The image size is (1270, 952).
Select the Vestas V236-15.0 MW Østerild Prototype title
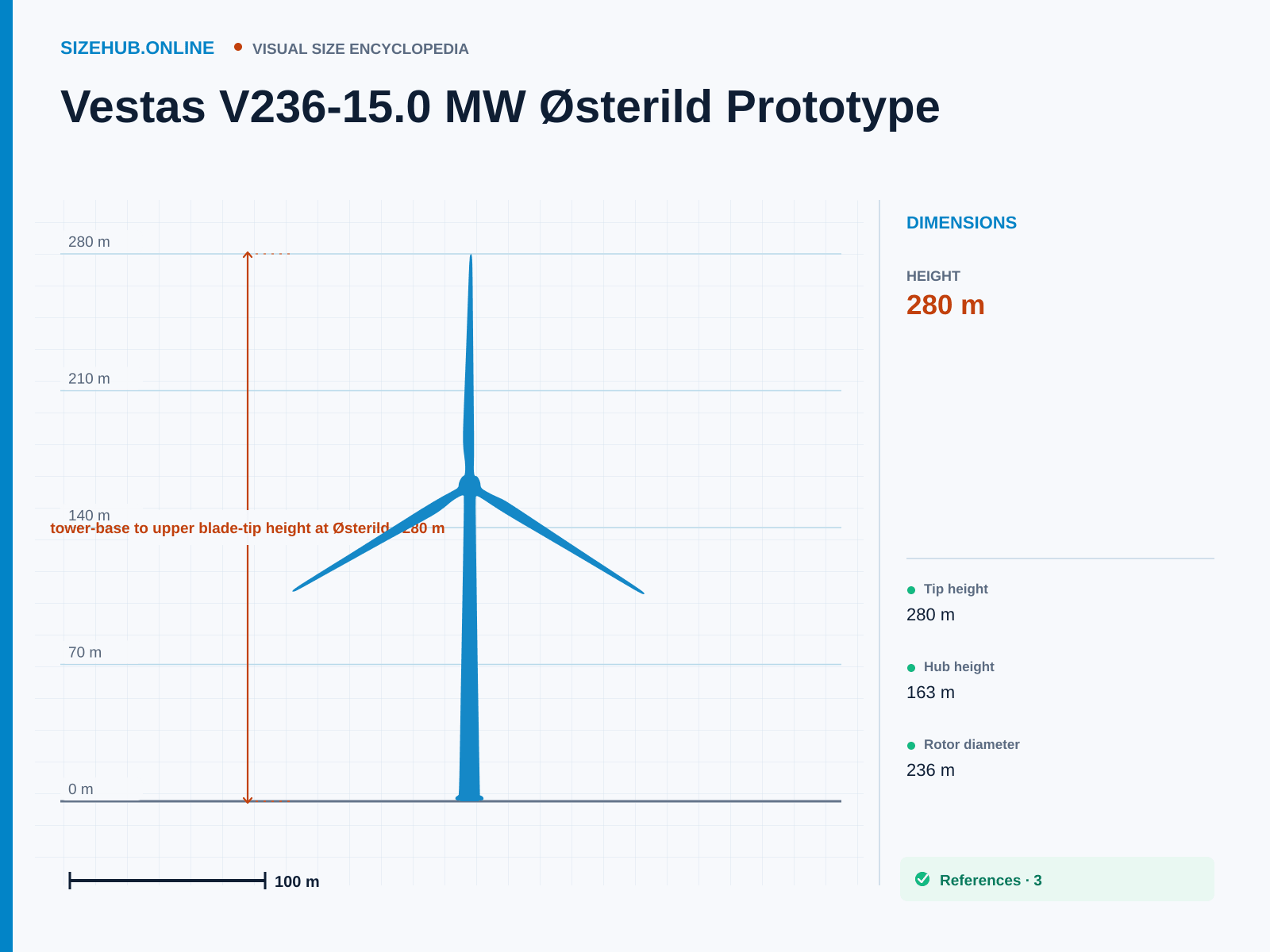click(x=500, y=106)
